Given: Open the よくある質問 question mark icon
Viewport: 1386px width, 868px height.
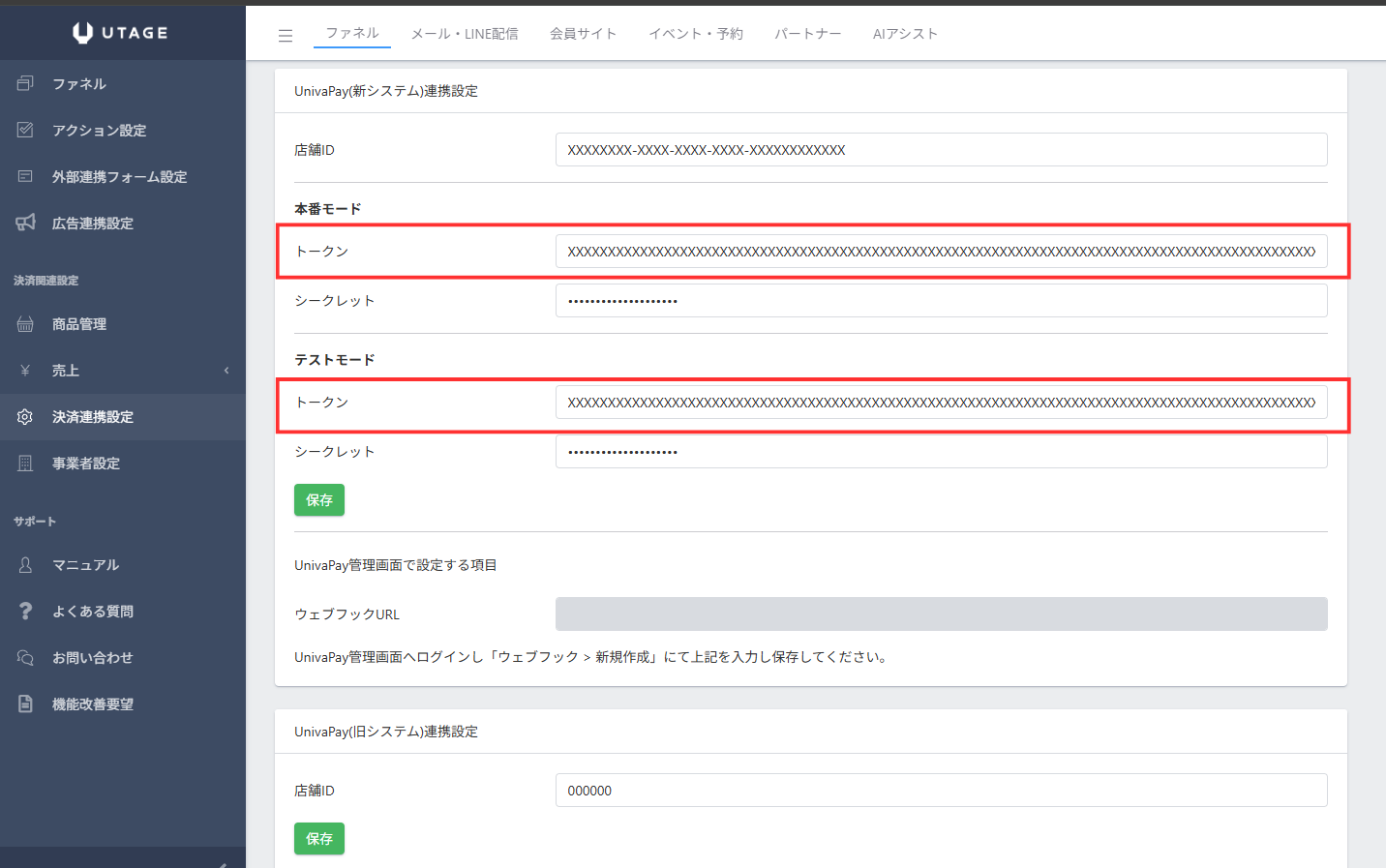Looking at the screenshot, I should click(25, 612).
